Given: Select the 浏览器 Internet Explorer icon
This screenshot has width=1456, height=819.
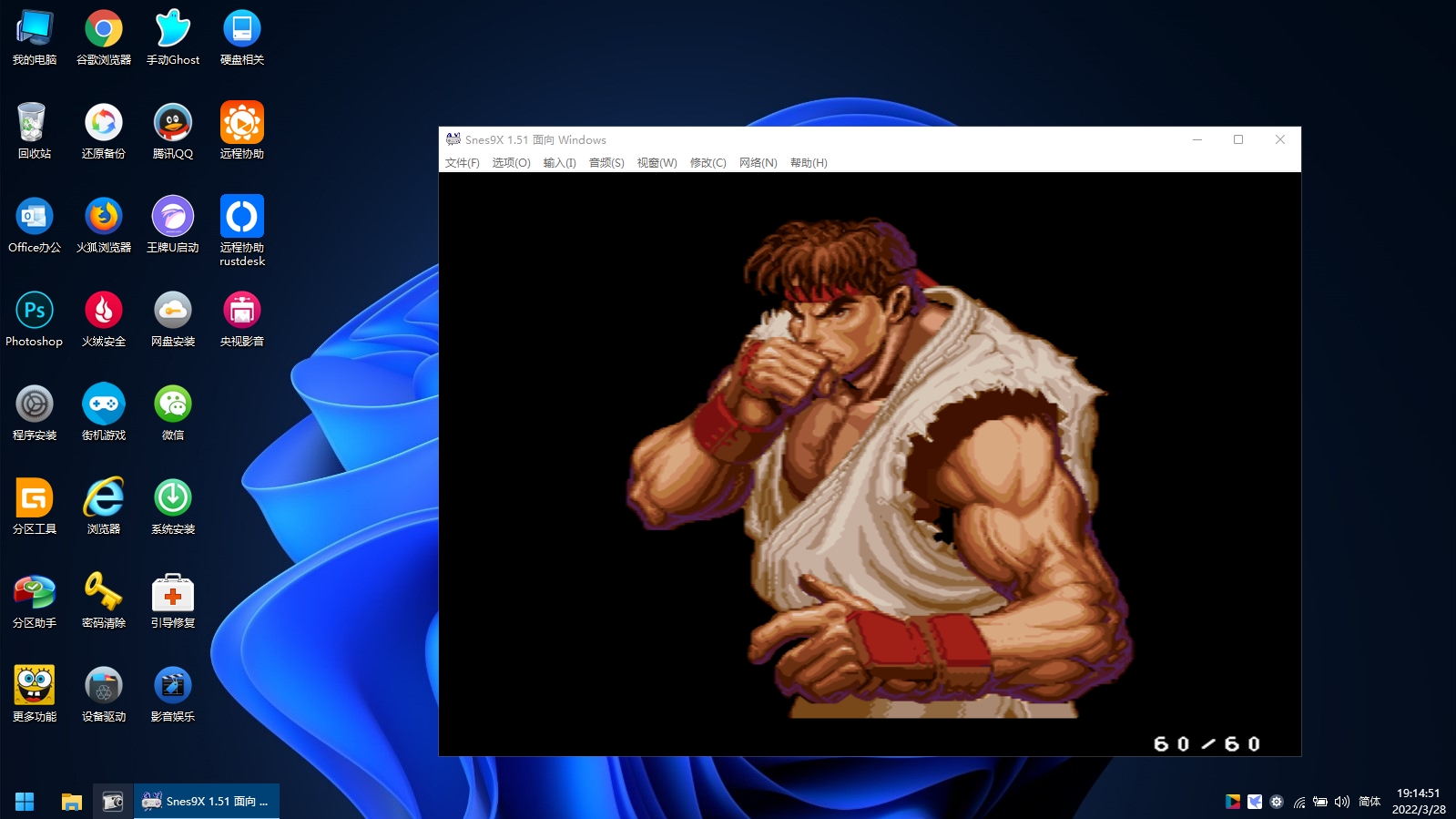Looking at the screenshot, I should 104,507.
